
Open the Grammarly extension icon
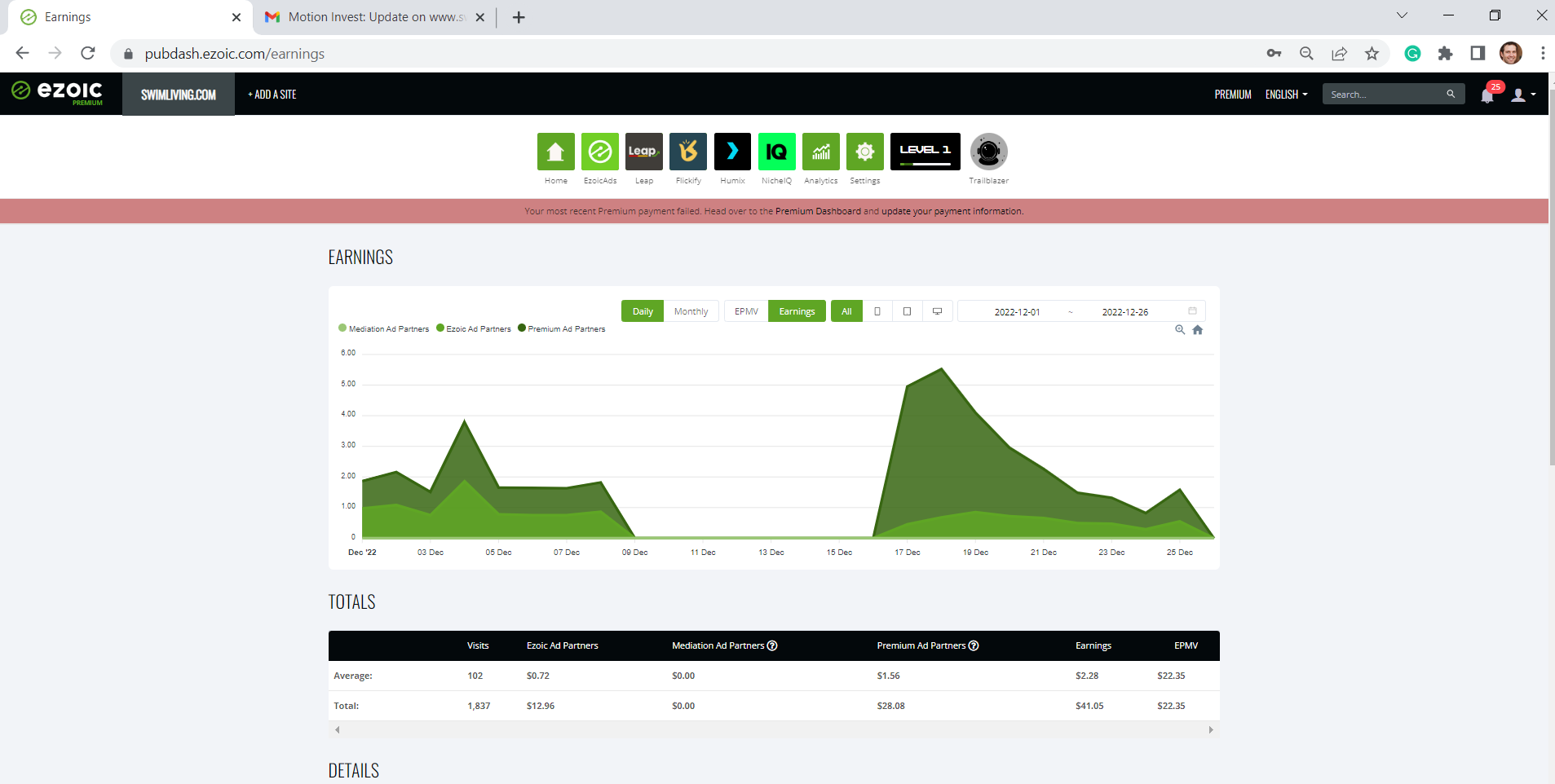pos(1413,54)
